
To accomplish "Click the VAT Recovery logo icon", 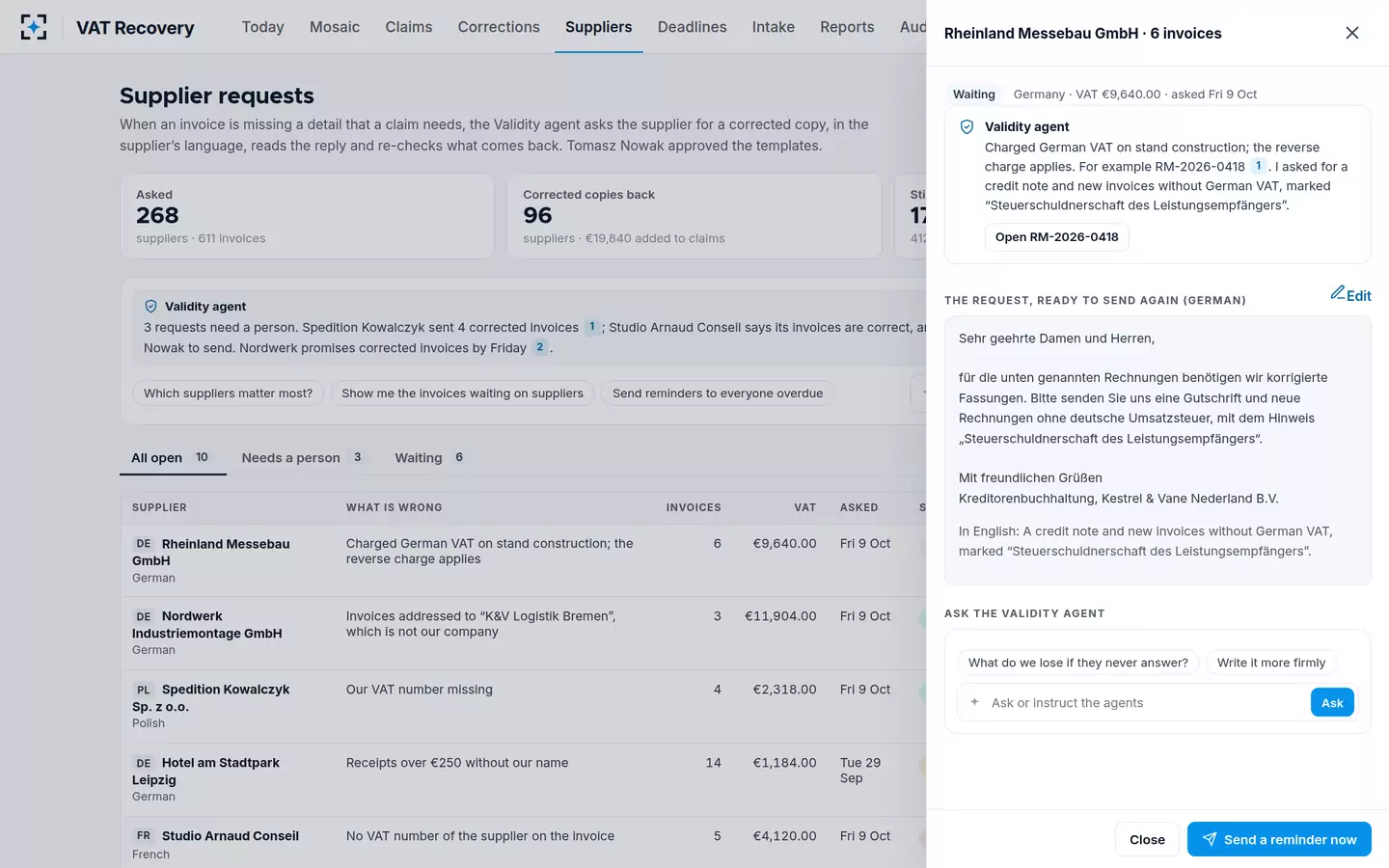I will (x=34, y=27).
